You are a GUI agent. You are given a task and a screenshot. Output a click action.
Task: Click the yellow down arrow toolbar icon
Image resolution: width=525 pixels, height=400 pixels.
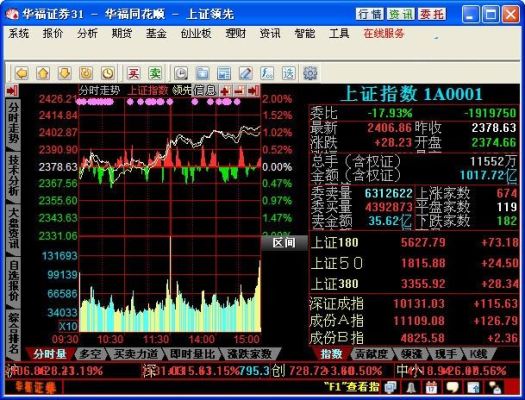tap(65, 73)
